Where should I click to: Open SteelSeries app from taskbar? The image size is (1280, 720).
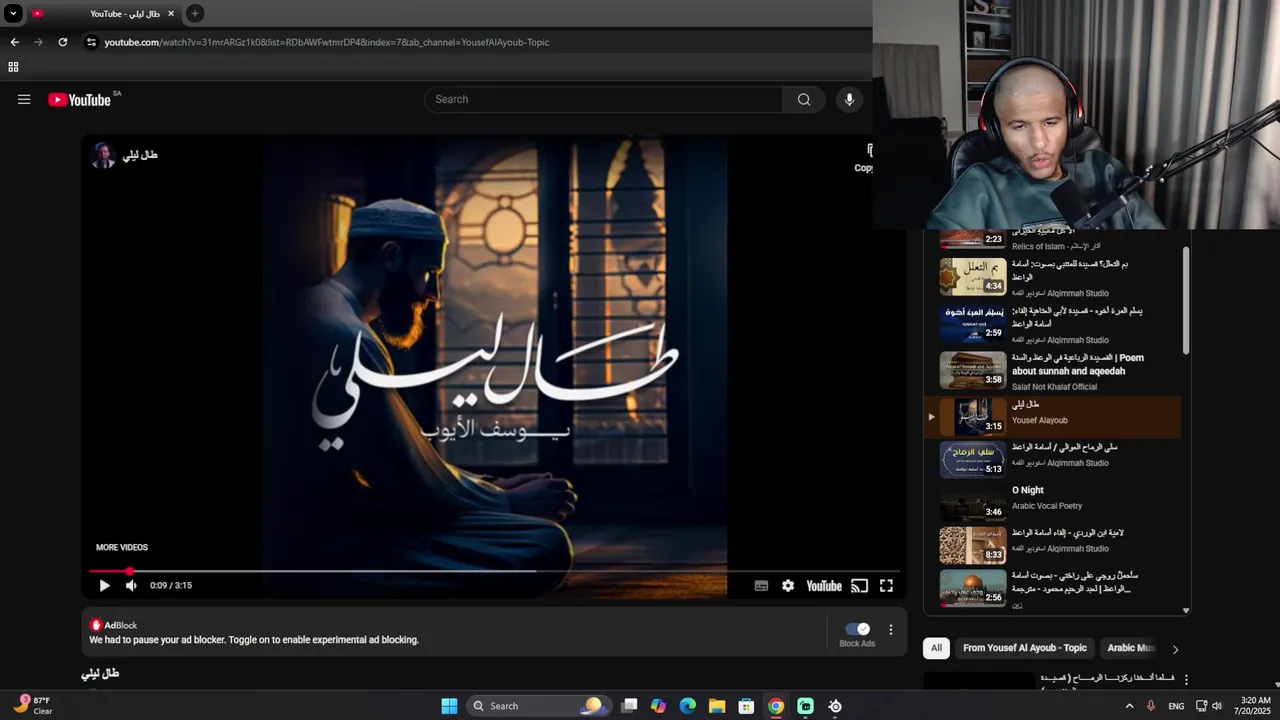pos(835,706)
